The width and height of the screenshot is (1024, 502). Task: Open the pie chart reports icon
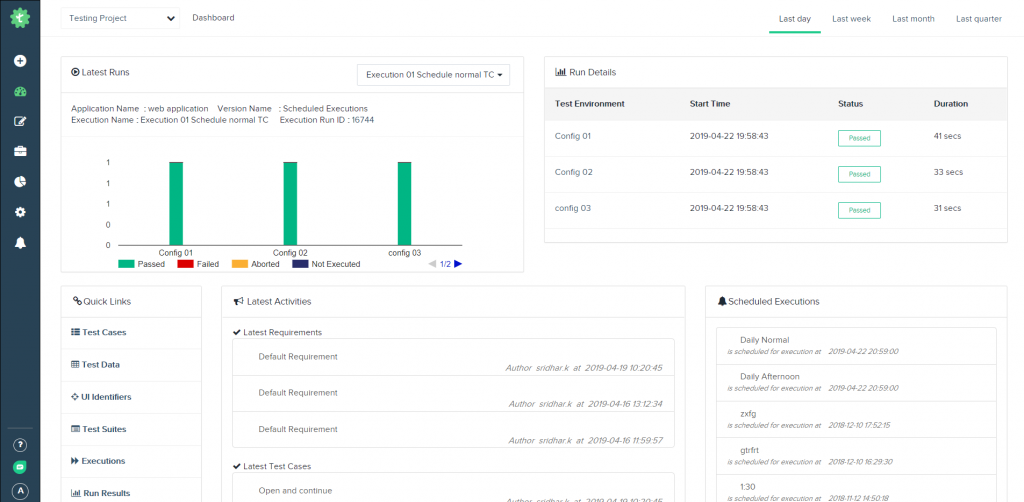(20, 181)
